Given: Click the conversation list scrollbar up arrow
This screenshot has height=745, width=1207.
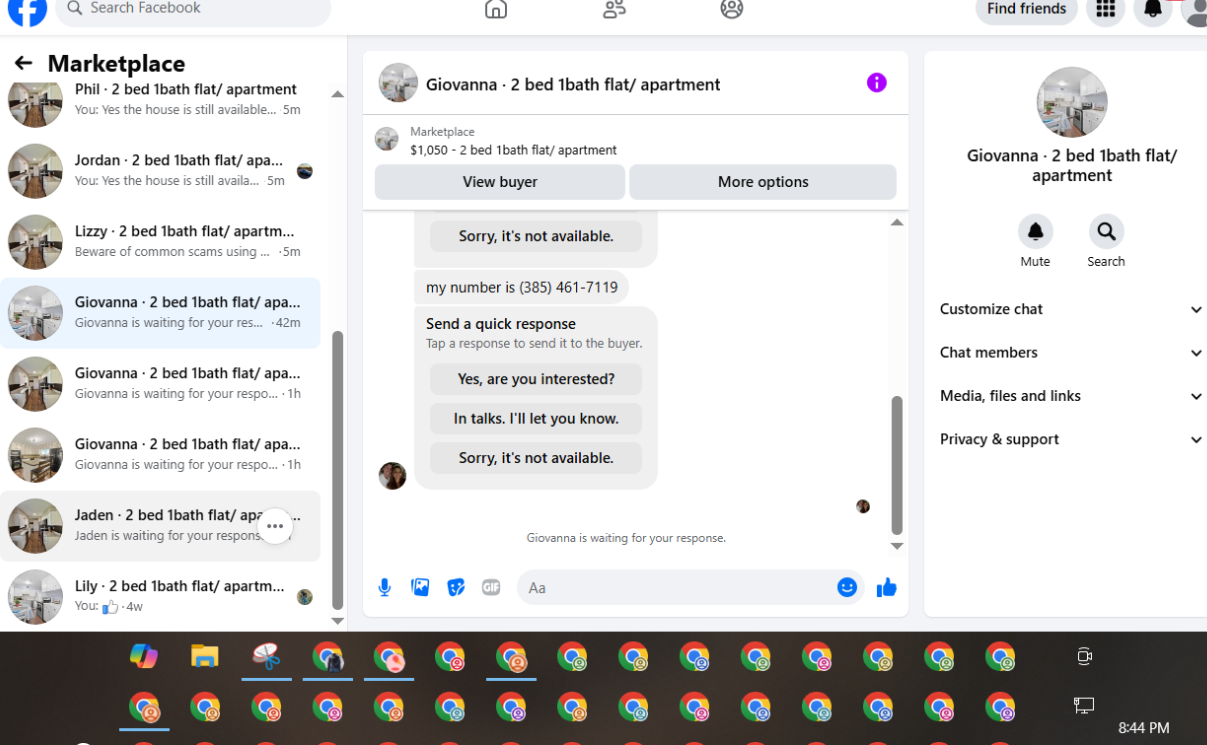Looking at the screenshot, I should coord(337,94).
